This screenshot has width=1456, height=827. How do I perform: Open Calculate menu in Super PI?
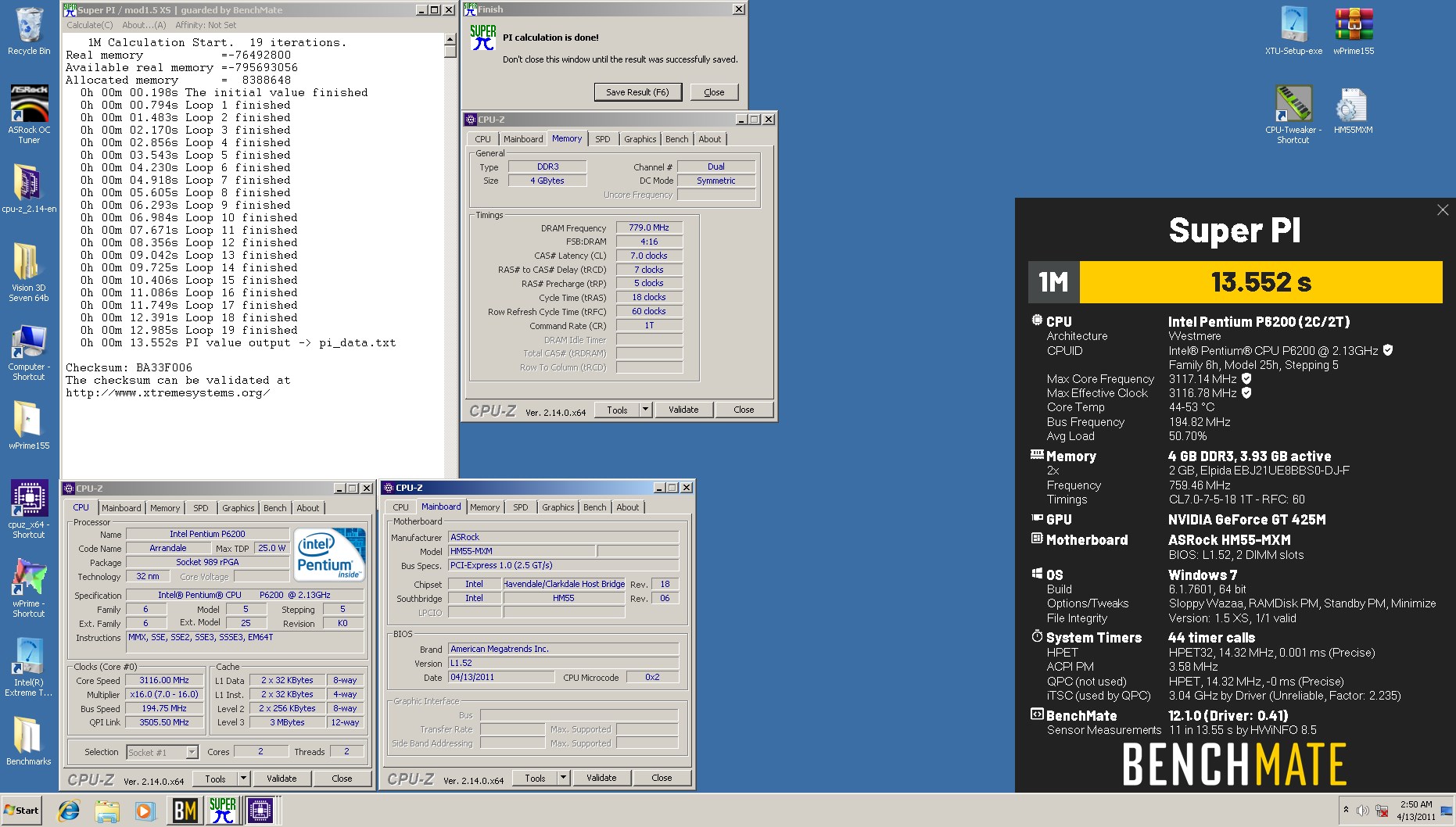coord(90,25)
